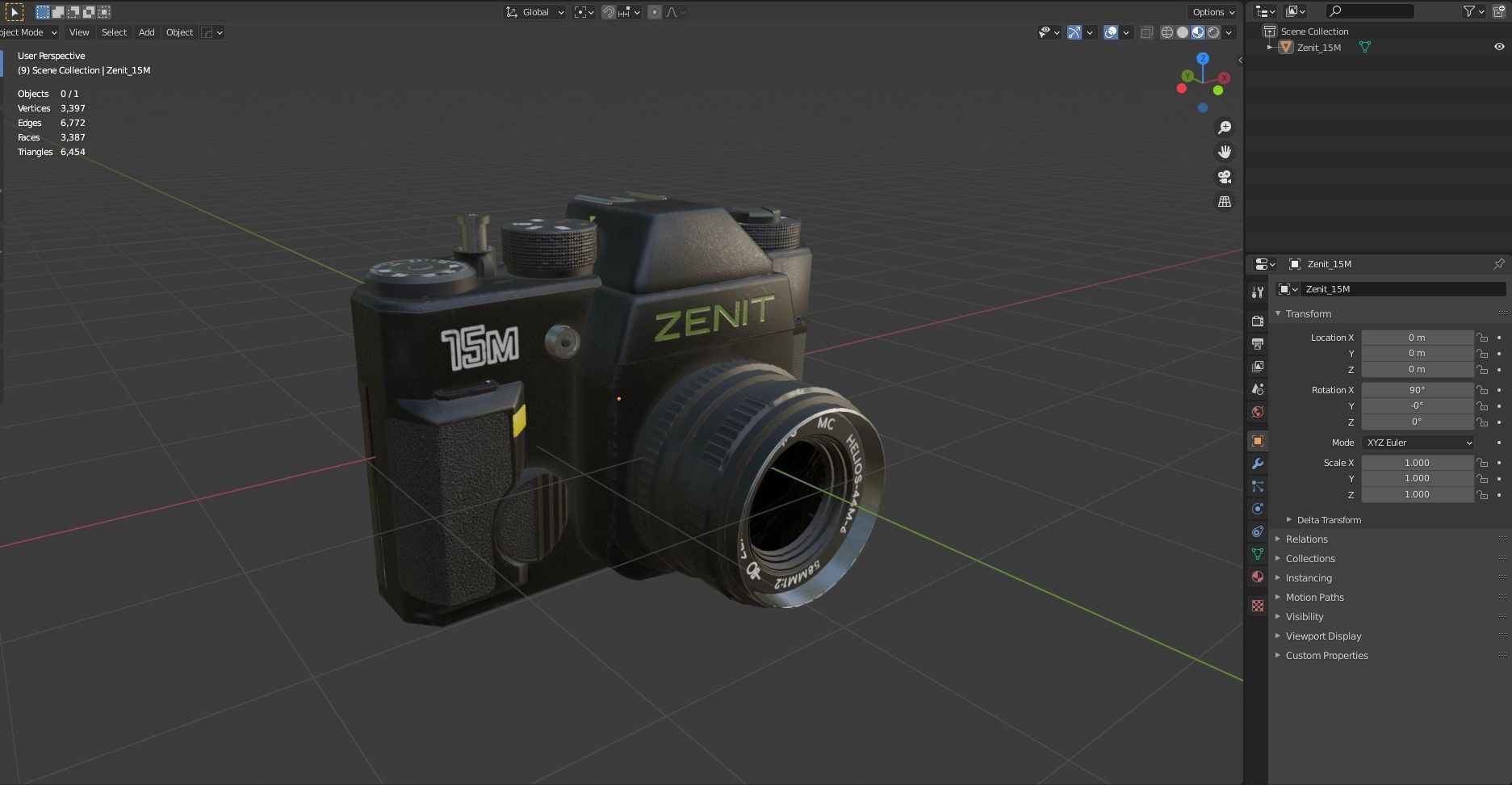Open the Add menu
Image resolution: width=1512 pixels, height=785 pixels.
pyautogui.click(x=146, y=32)
